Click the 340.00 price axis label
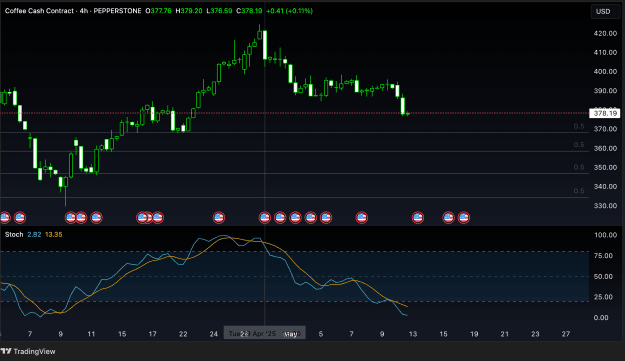The height and width of the screenshot is (361, 625). point(605,186)
